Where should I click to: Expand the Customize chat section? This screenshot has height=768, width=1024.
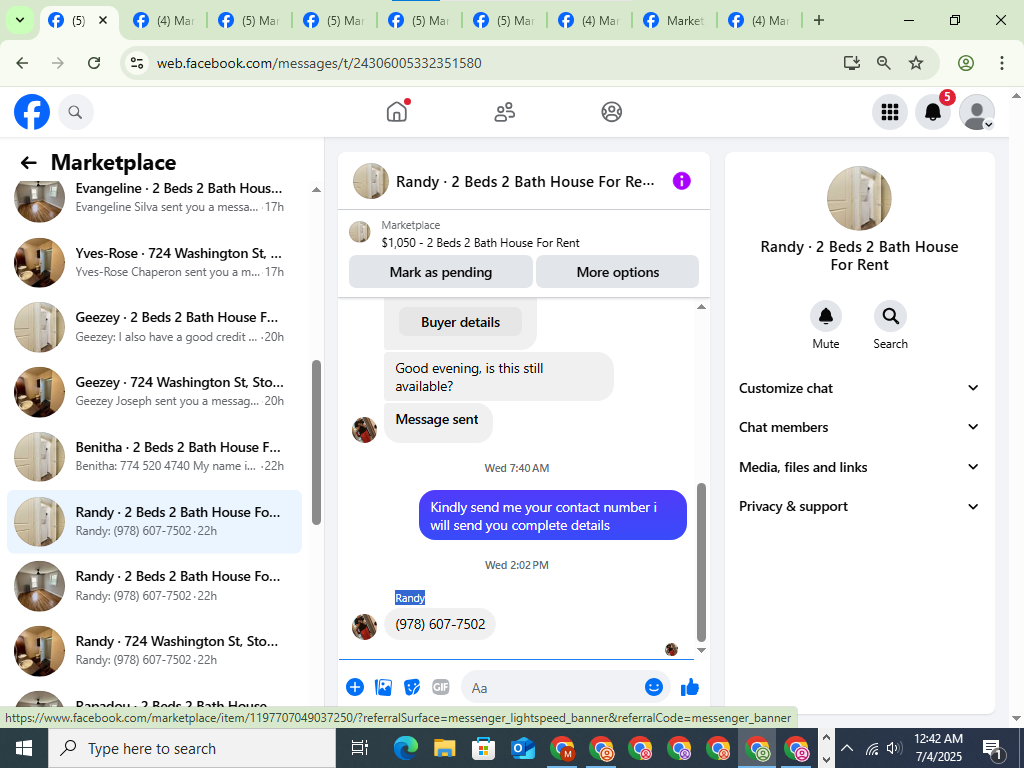click(859, 388)
